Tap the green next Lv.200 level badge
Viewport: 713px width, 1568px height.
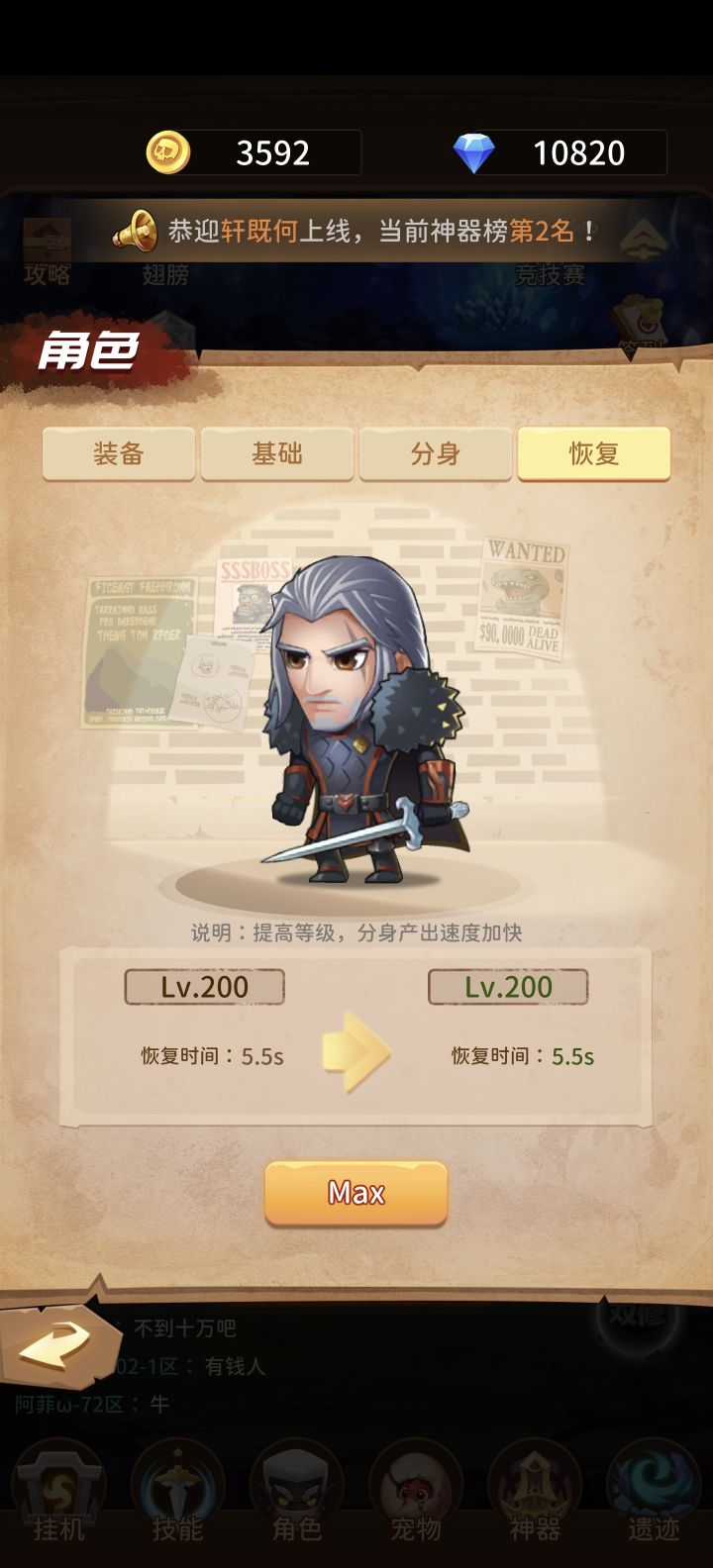click(508, 987)
